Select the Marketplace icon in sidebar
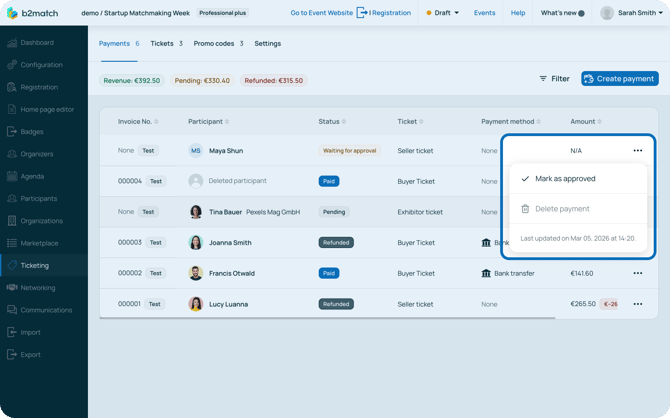Image resolution: width=670 pixels, height=418 pixels. click(x=12, y=243)
